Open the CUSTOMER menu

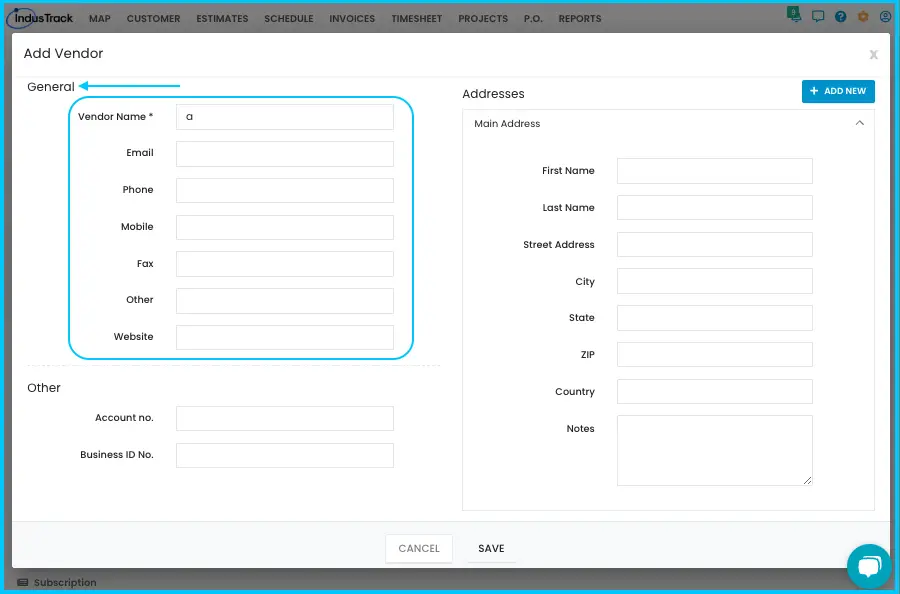(x=153, y=19)
